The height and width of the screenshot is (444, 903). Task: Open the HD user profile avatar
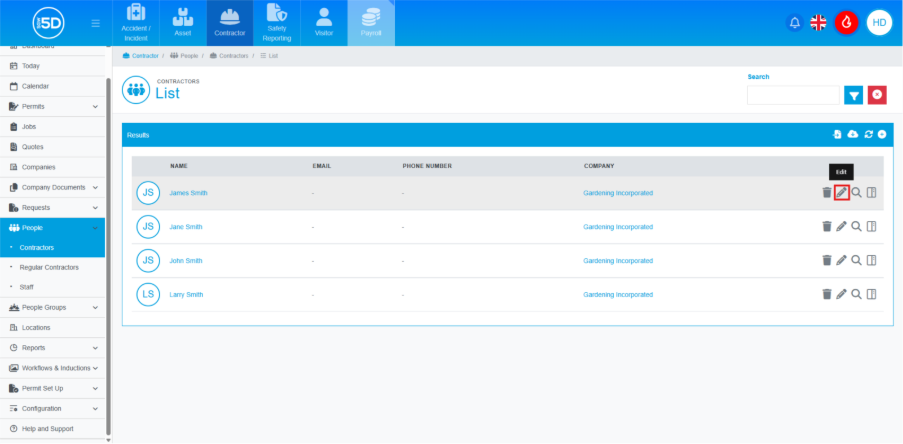pyautogui.click(x=879, y=22)
